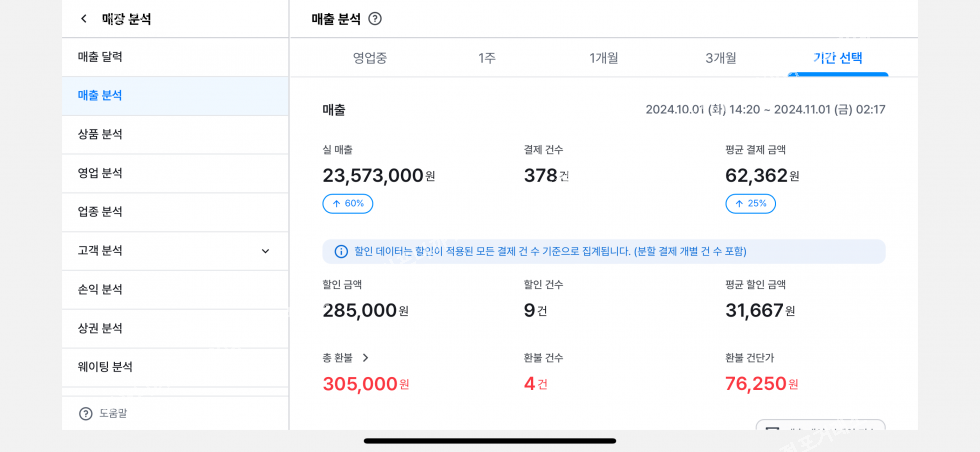
Task: Select the 3개월 period tab
Action: 721,58
